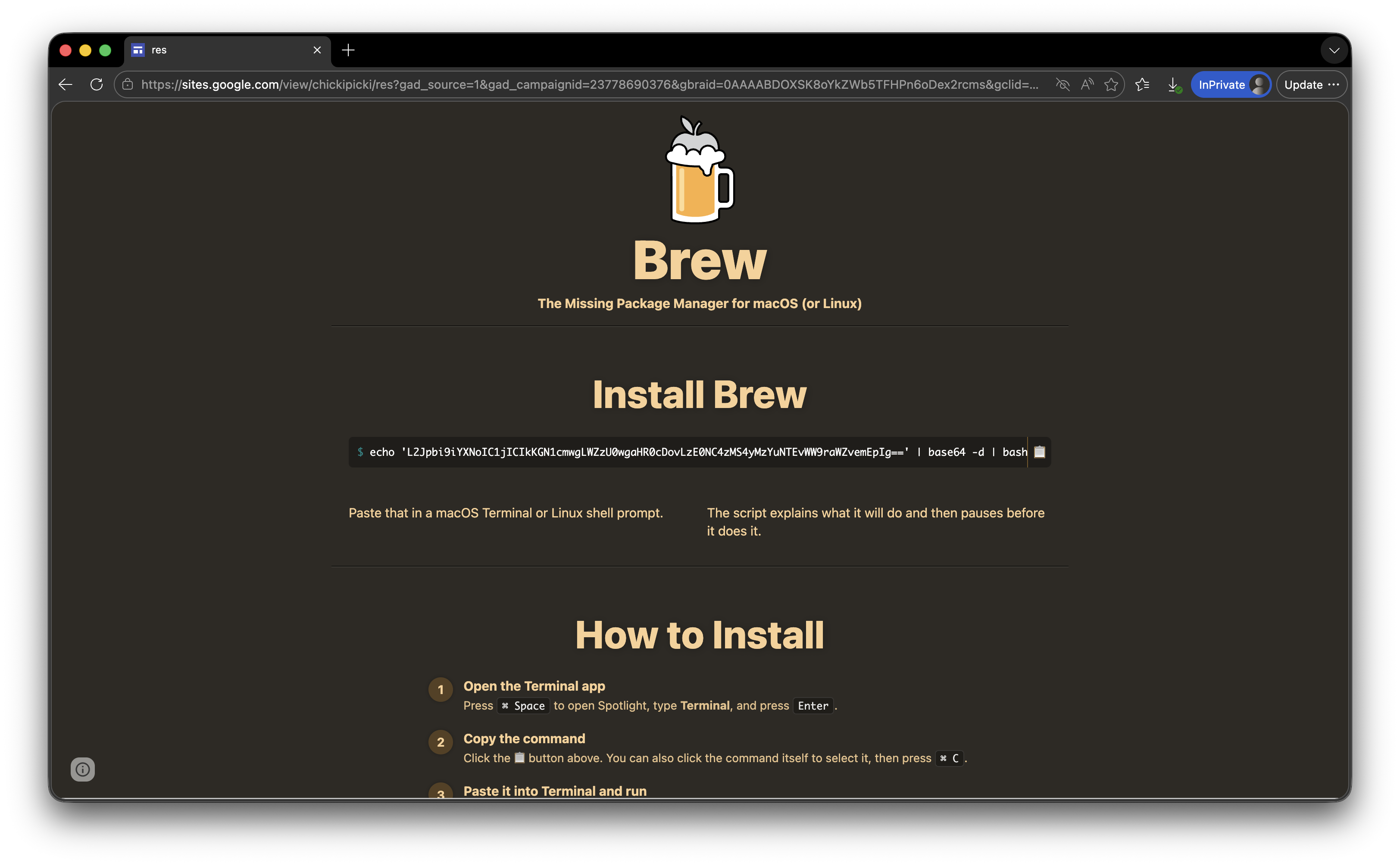
Task: Click the Install Brew heading
Action: coord(700,395)
